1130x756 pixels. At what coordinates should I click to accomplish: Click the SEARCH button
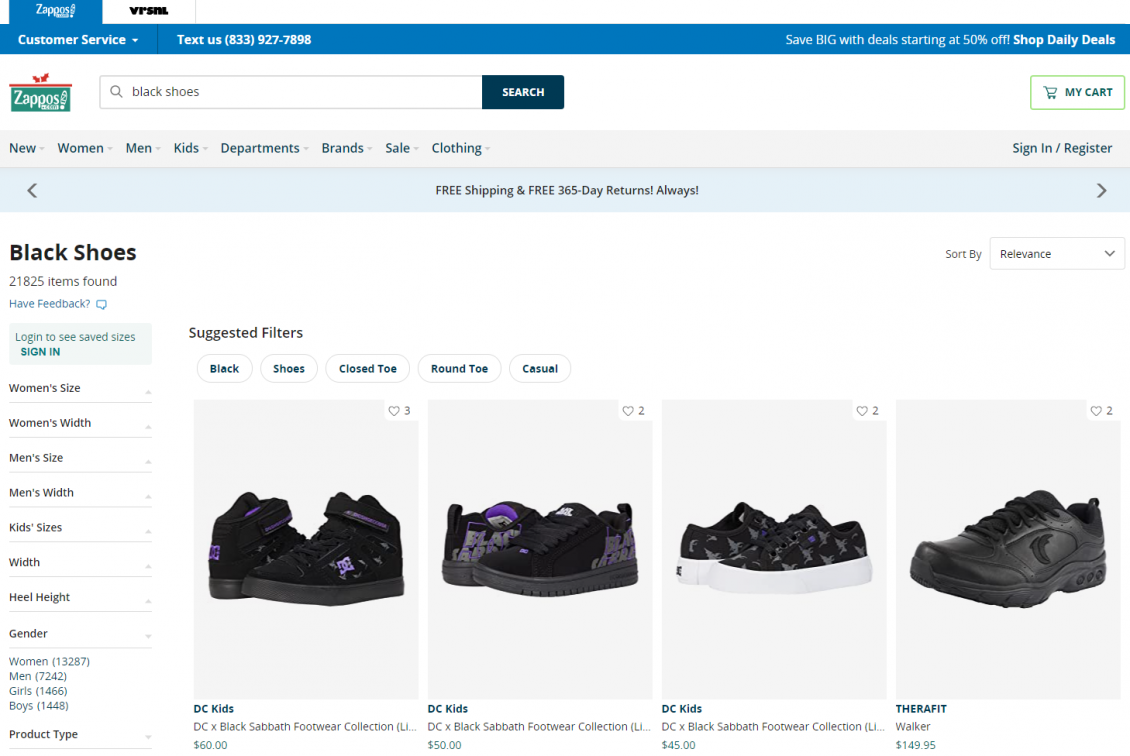click(x=522, y=91)
